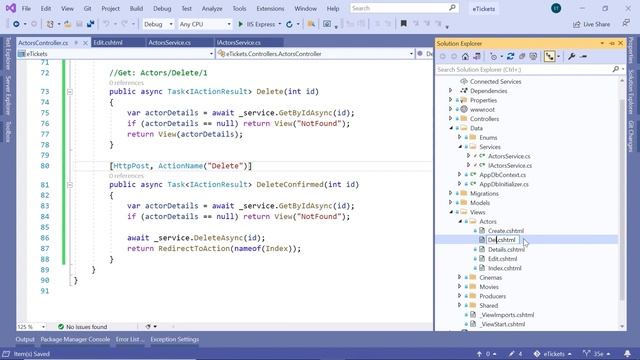Expand the Cinemas folder
640x360 pixels.
point(460,278)
